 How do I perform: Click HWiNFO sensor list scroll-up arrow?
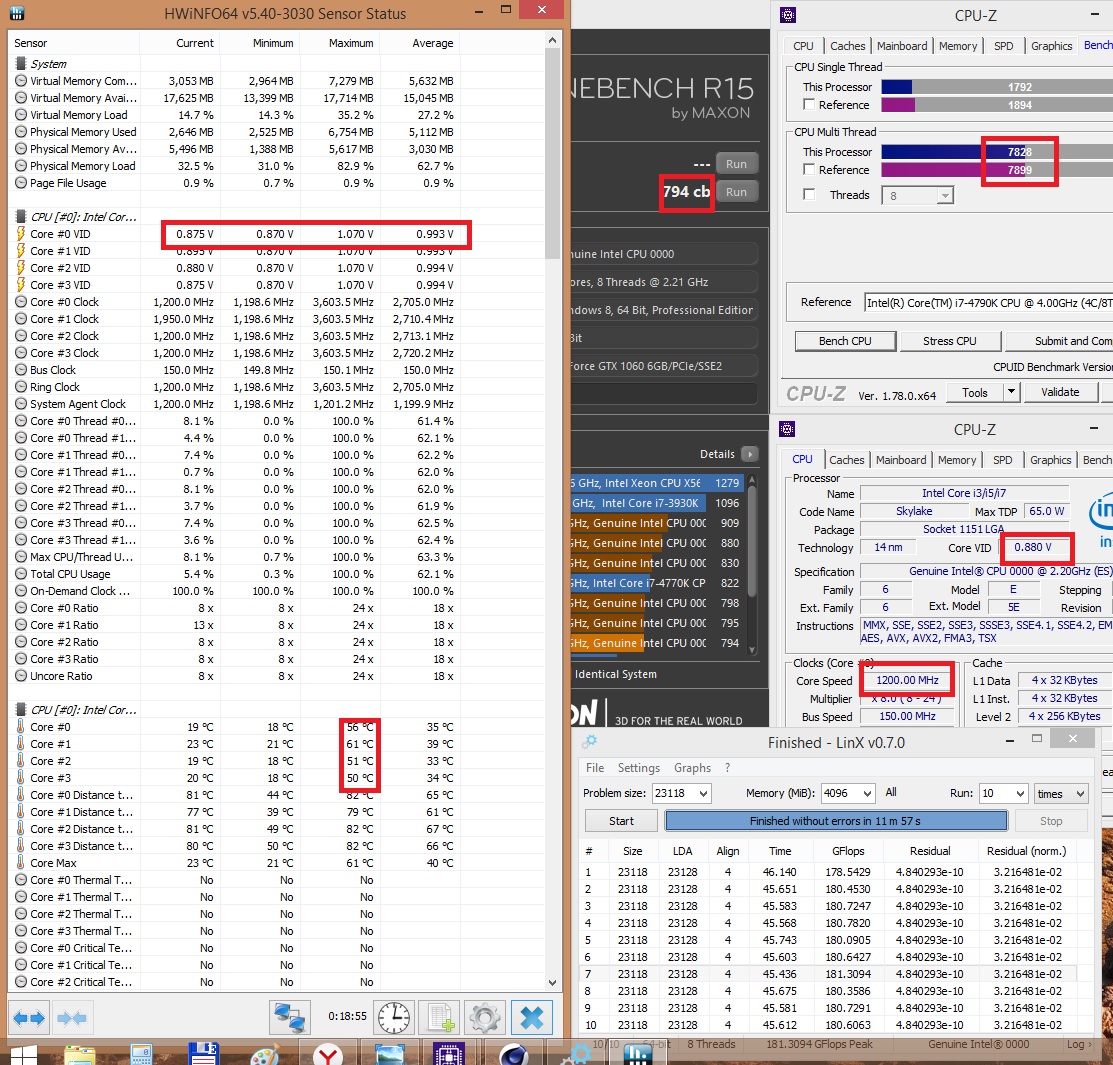pyautogui.click(x=552, y=41)
